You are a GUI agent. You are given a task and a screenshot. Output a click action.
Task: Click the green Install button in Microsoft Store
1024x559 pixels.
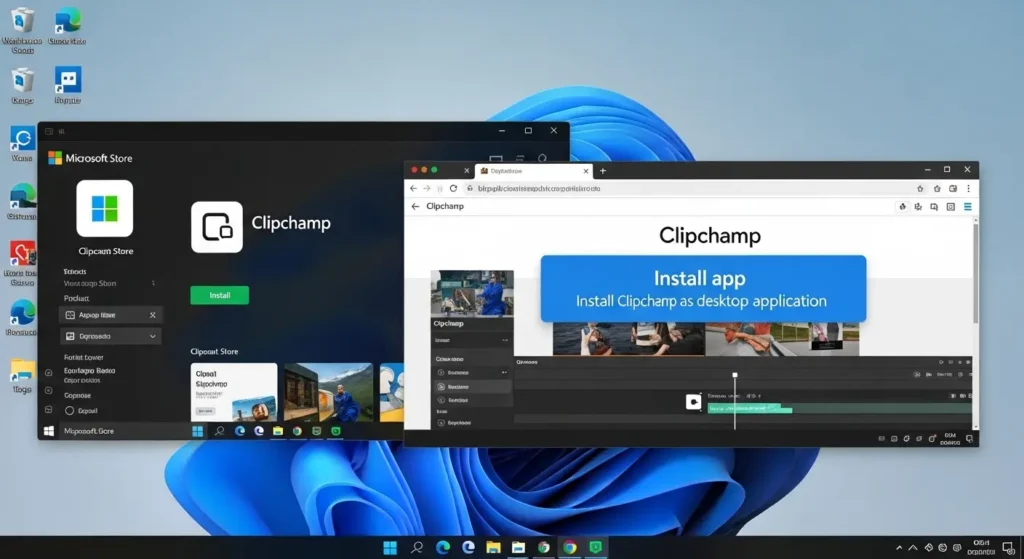pyautogui.click(x=219, y=295)
